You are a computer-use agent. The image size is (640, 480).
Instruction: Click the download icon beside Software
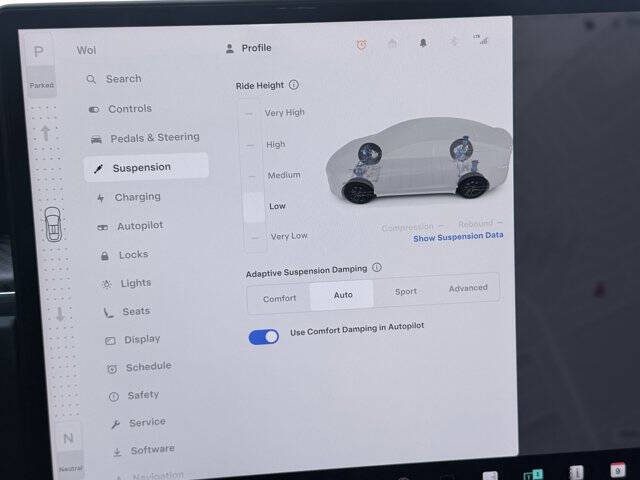pyautogui.click(x=117, y=452)
